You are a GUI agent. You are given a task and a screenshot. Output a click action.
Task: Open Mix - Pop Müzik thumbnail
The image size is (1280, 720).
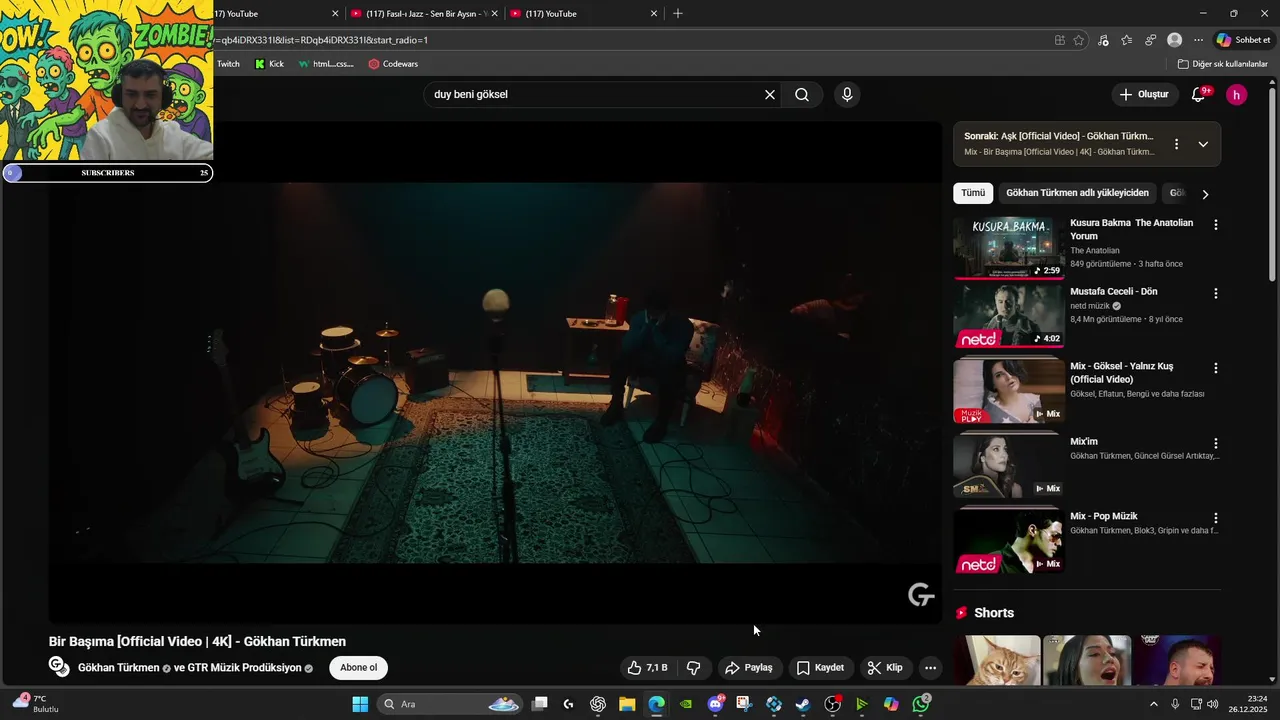[x=1009, y=541]
